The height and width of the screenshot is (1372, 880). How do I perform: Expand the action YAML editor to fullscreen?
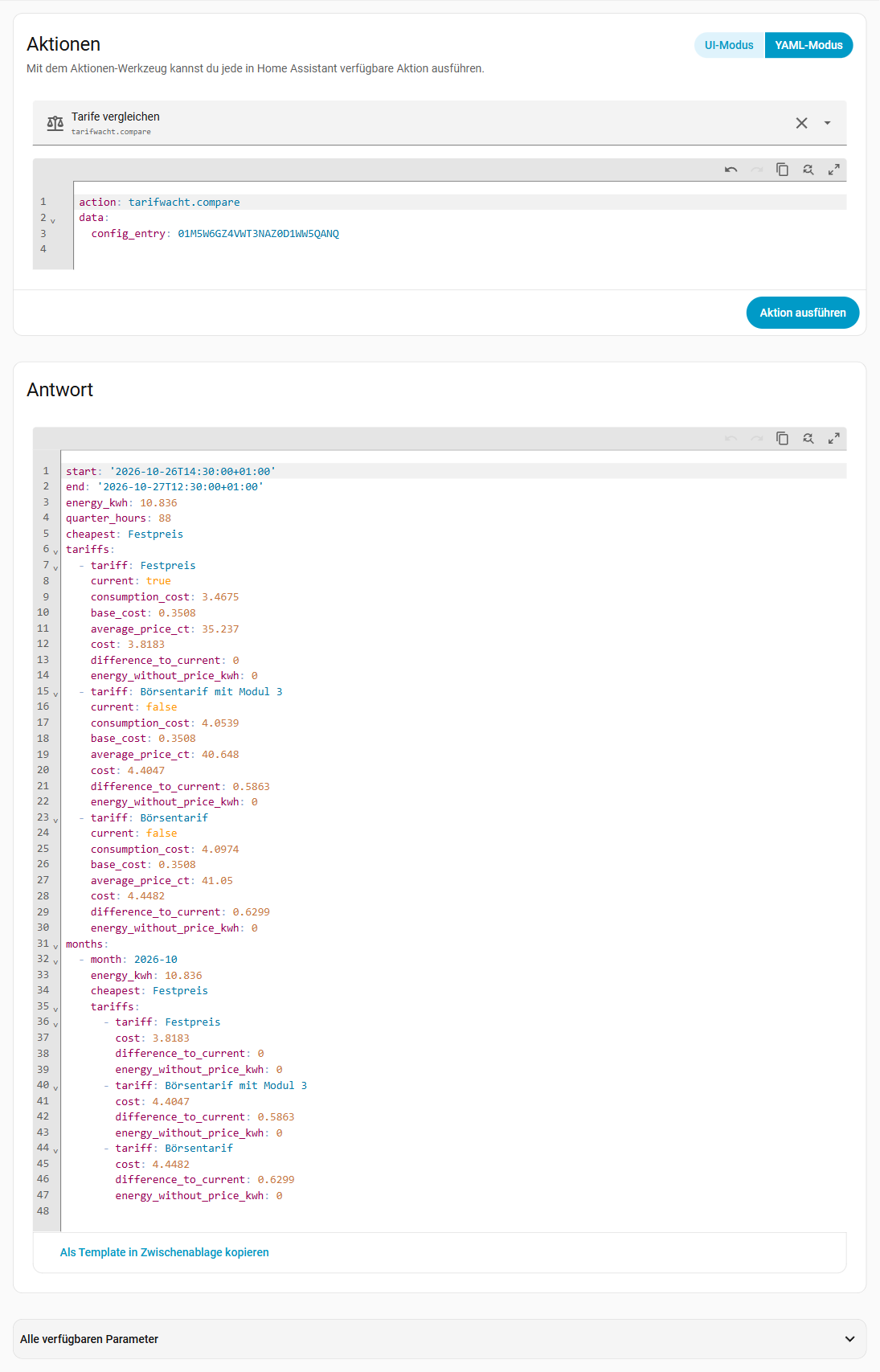(833, 170)
